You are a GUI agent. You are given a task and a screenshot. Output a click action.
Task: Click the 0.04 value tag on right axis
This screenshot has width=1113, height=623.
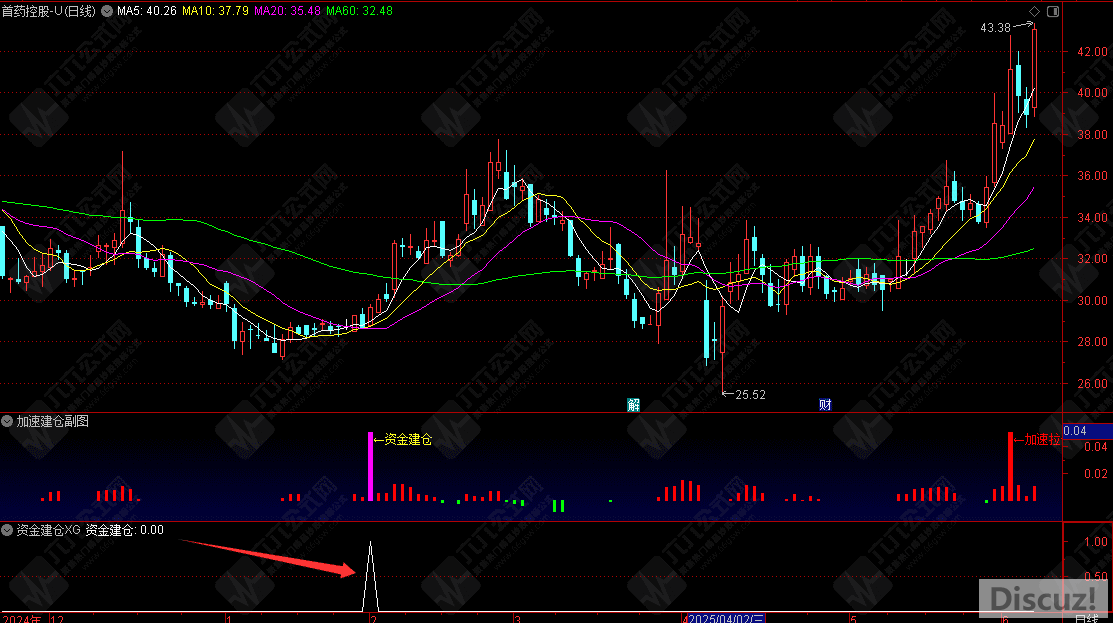pos(1075,431)
